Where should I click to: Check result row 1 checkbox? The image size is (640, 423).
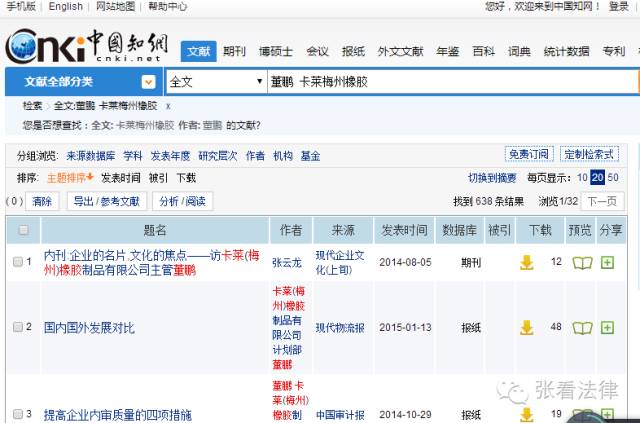tap(18, 262)
